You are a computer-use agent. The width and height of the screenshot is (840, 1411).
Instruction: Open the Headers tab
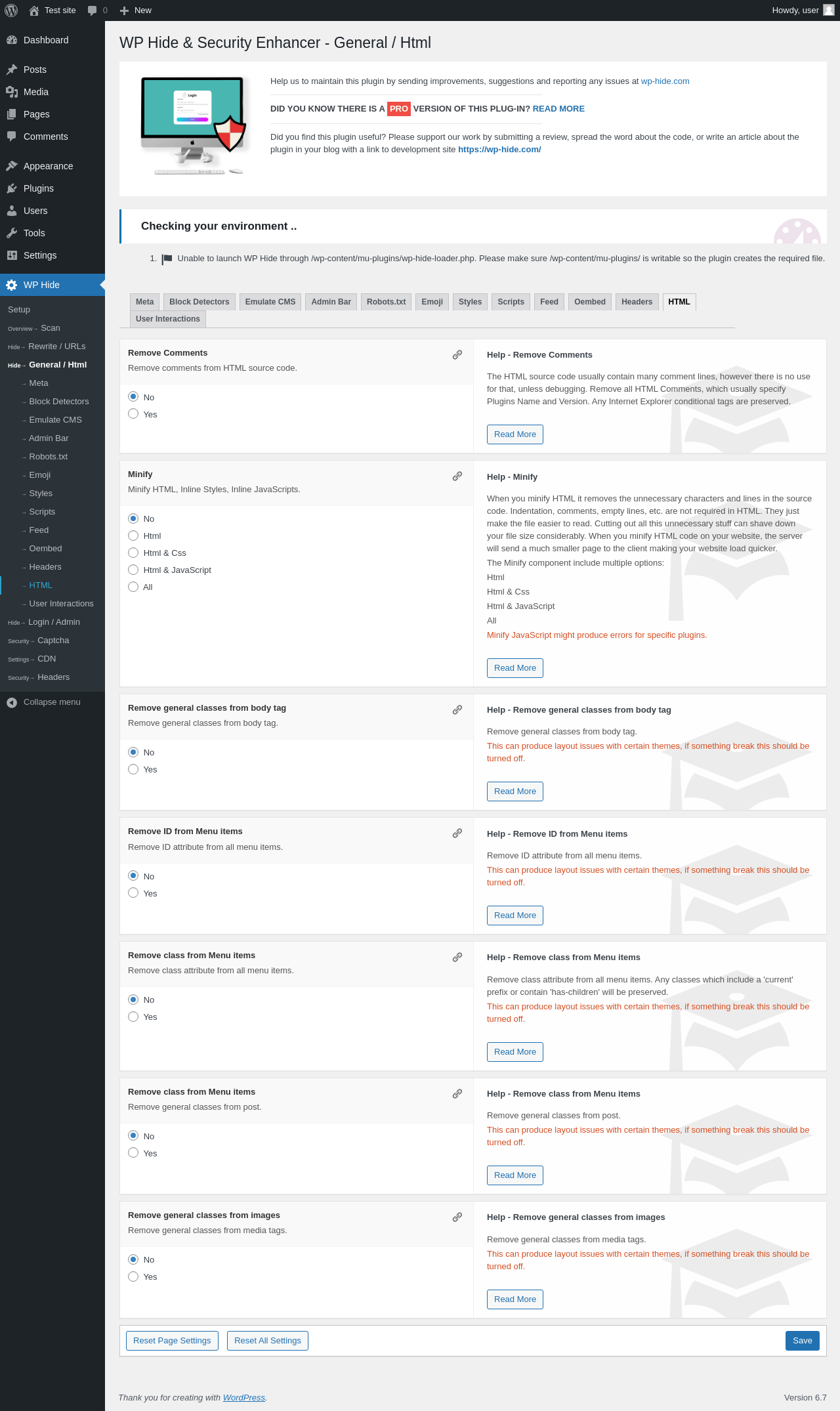pyautogui.click(x=637, y=302)
